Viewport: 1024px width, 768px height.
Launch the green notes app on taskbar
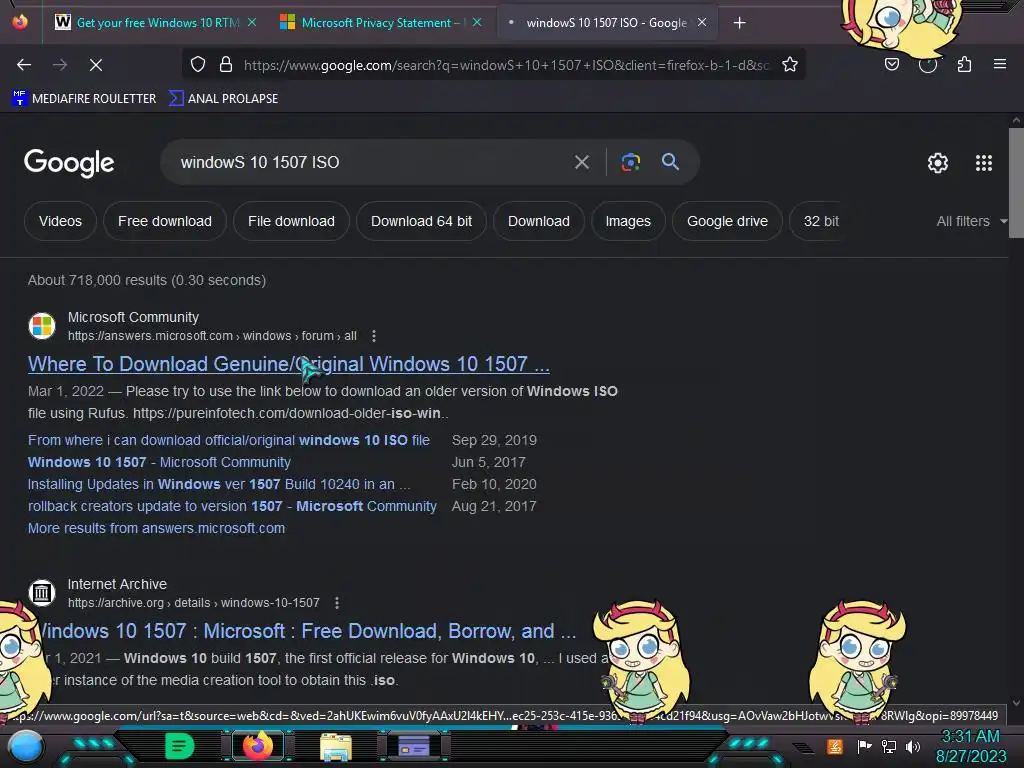tap(180, 746)
